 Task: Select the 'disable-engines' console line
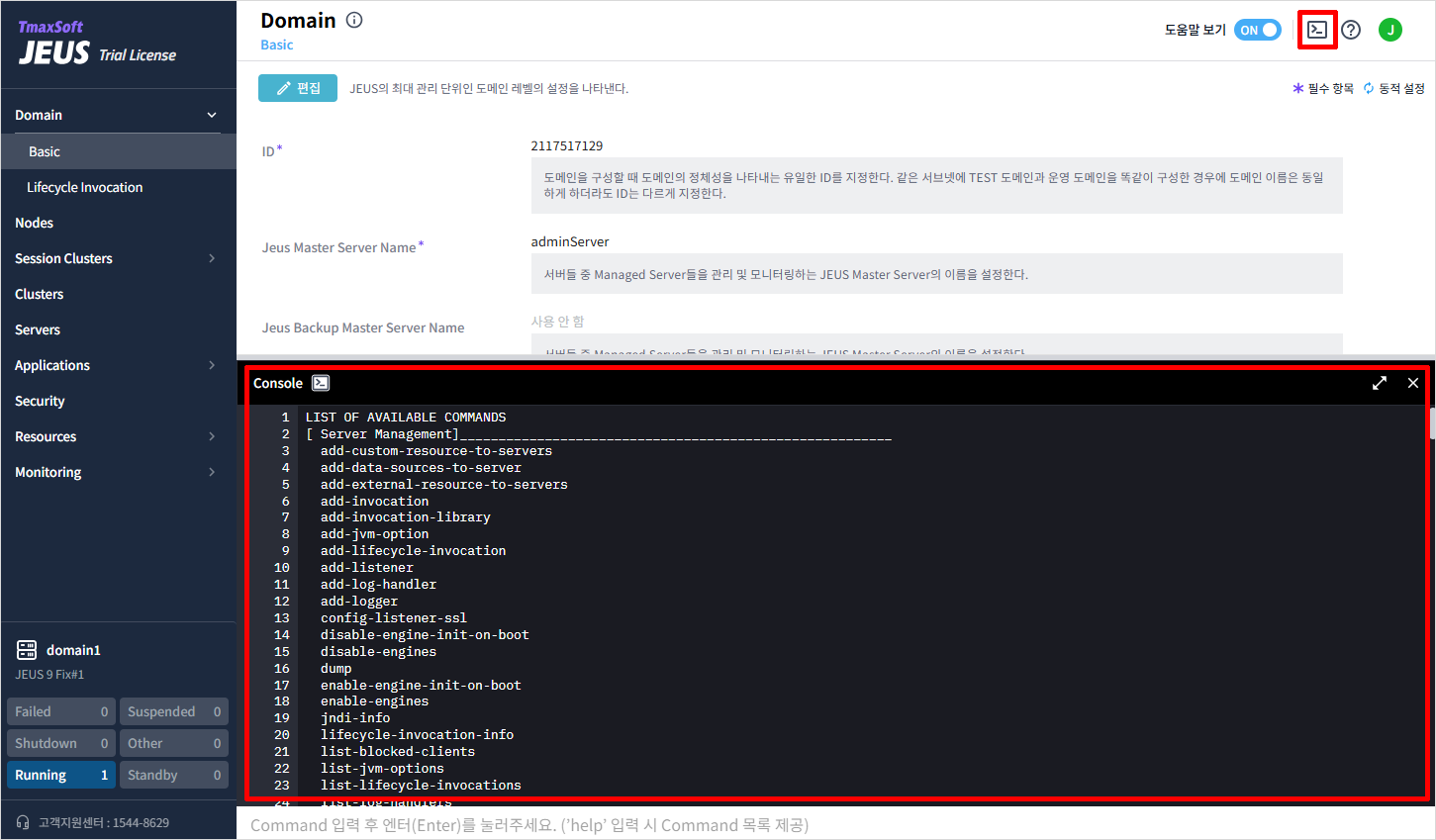(378, 652)
